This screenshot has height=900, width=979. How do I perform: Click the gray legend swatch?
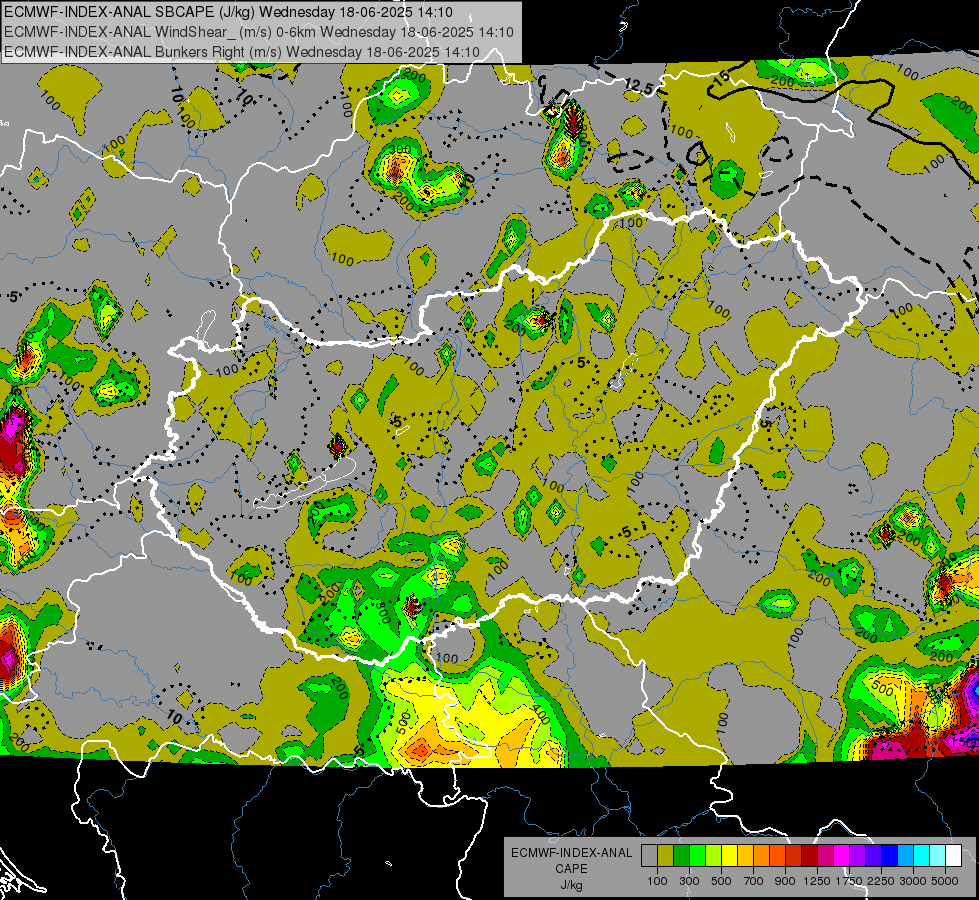pyautogui.click(x=649, y=855)
